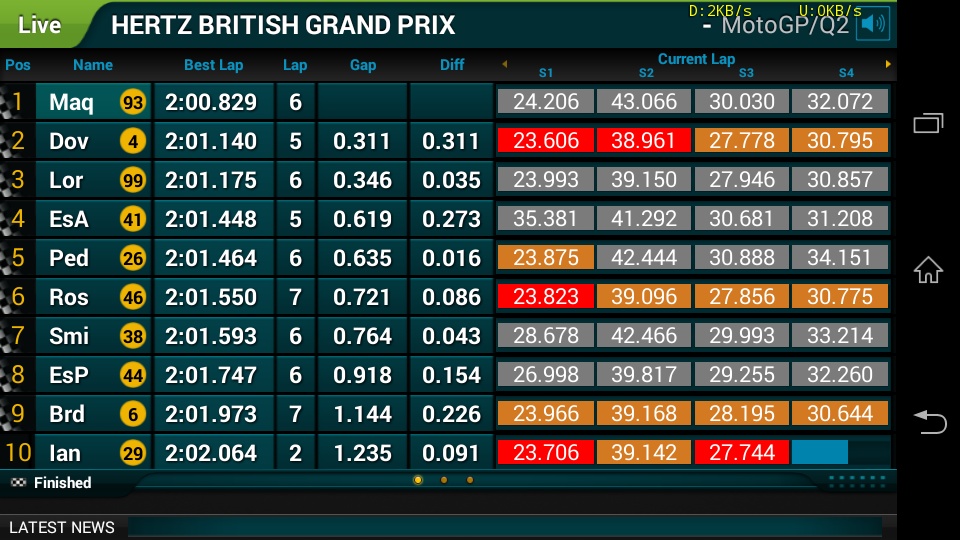
Task: Tap the Android home icon
Action: pyautogui.click(x=928, y=270)
